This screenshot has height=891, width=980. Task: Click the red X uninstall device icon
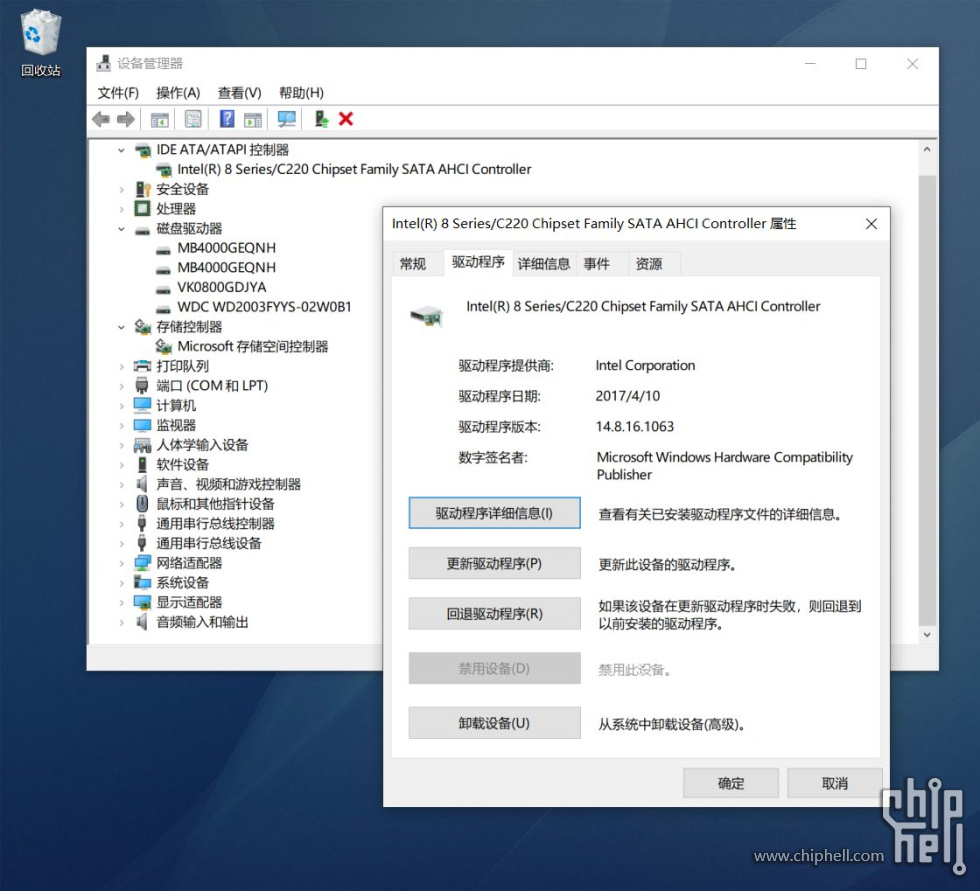pyautogui.click(x=346, y=119)
